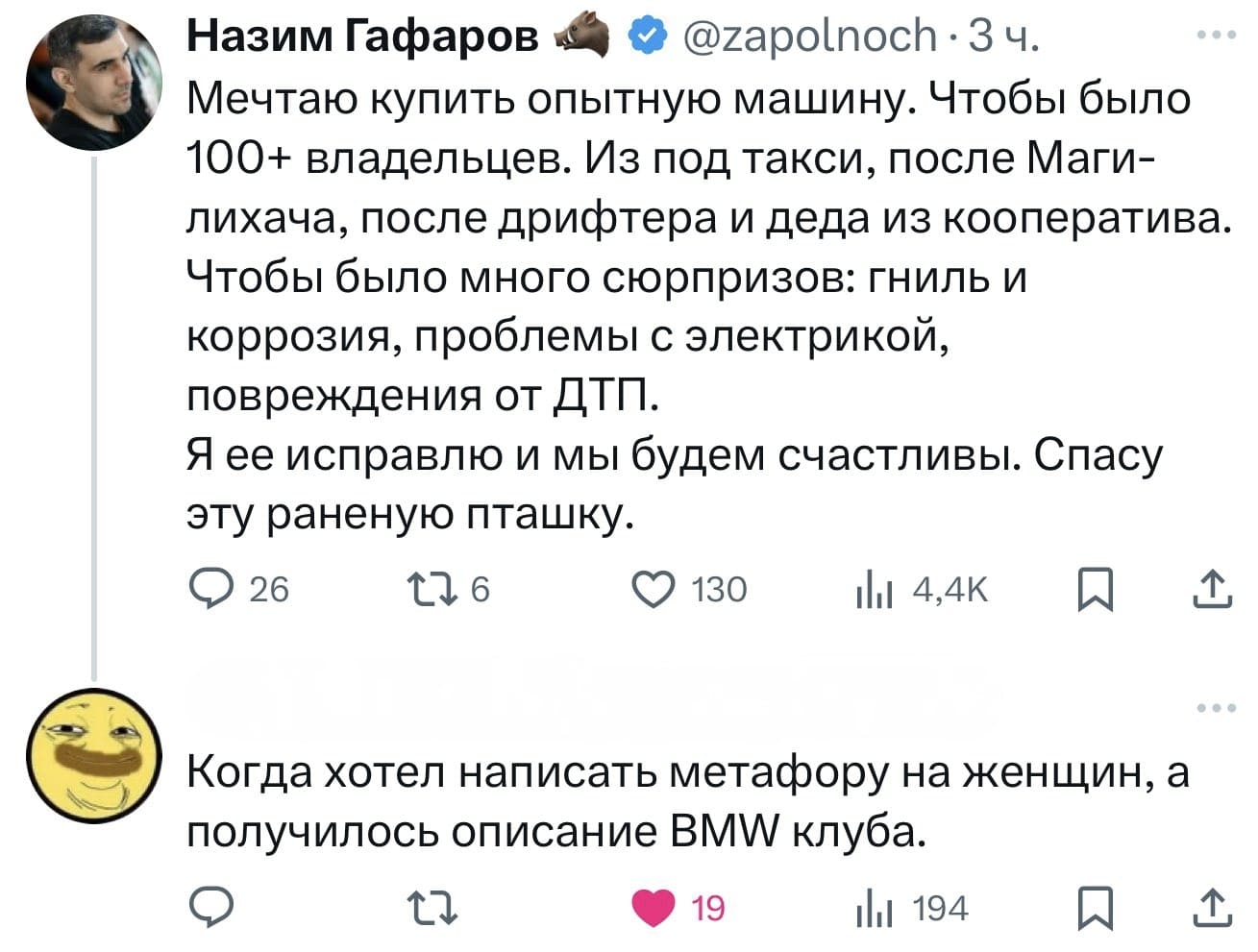This screenshot has height=952, width=1258.
Task: Share Назим Гафаров's post
Action: point(1212,588)
